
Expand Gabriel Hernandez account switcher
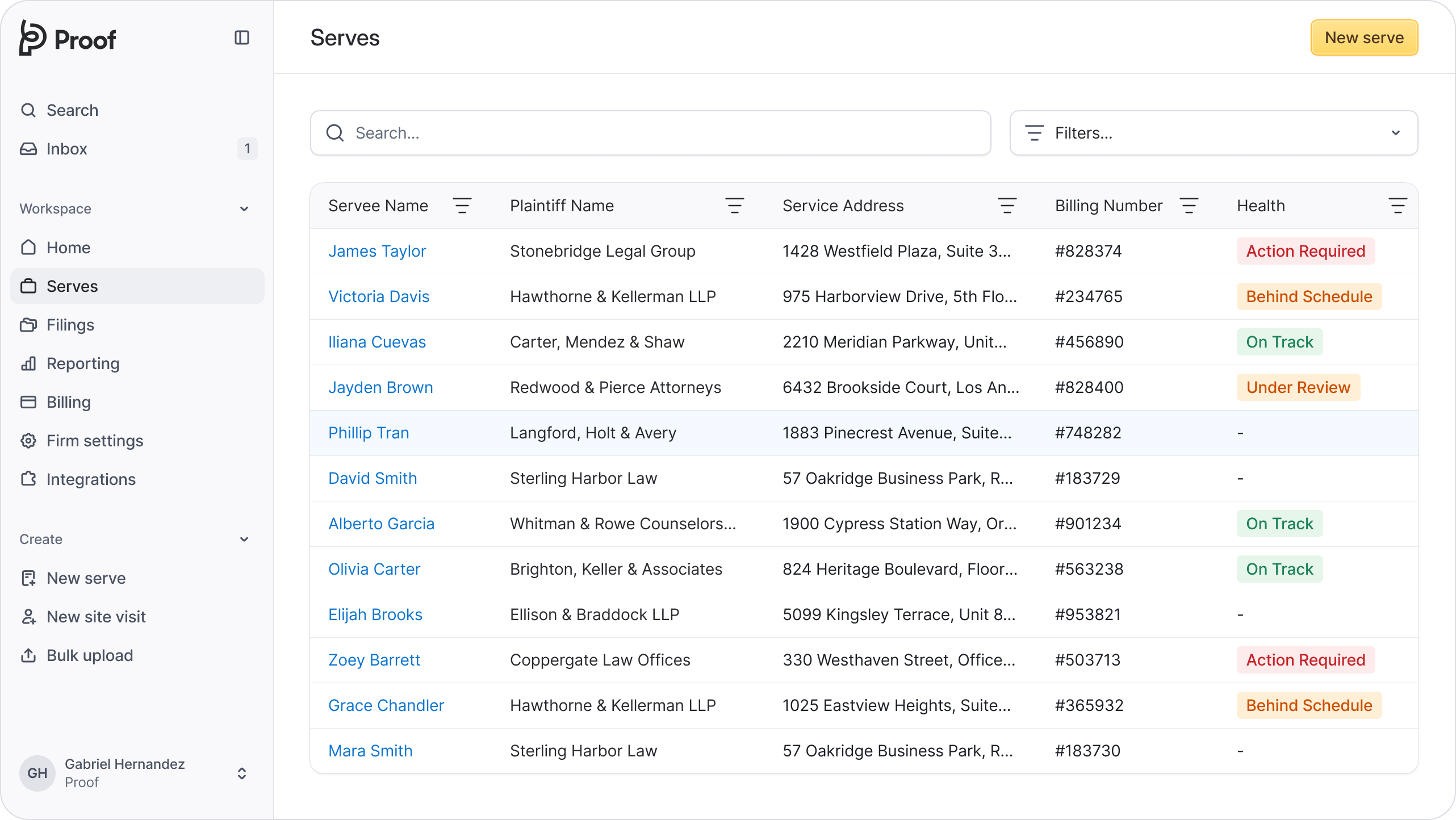click(242, 773)
